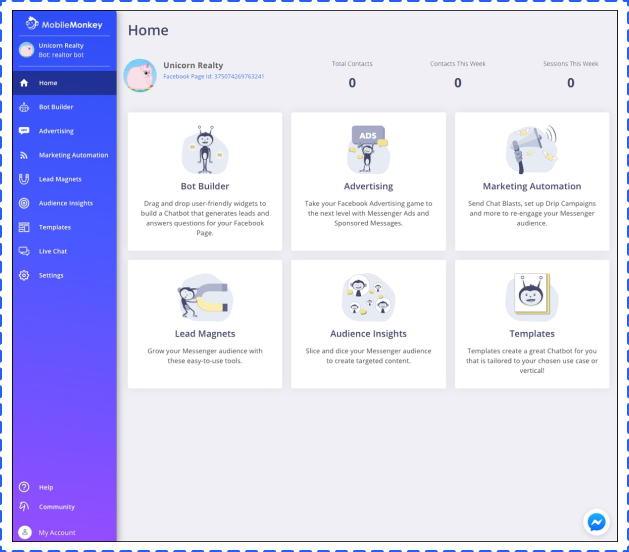
Task: Click the Sessions This Week label
Action: point(570,64)
